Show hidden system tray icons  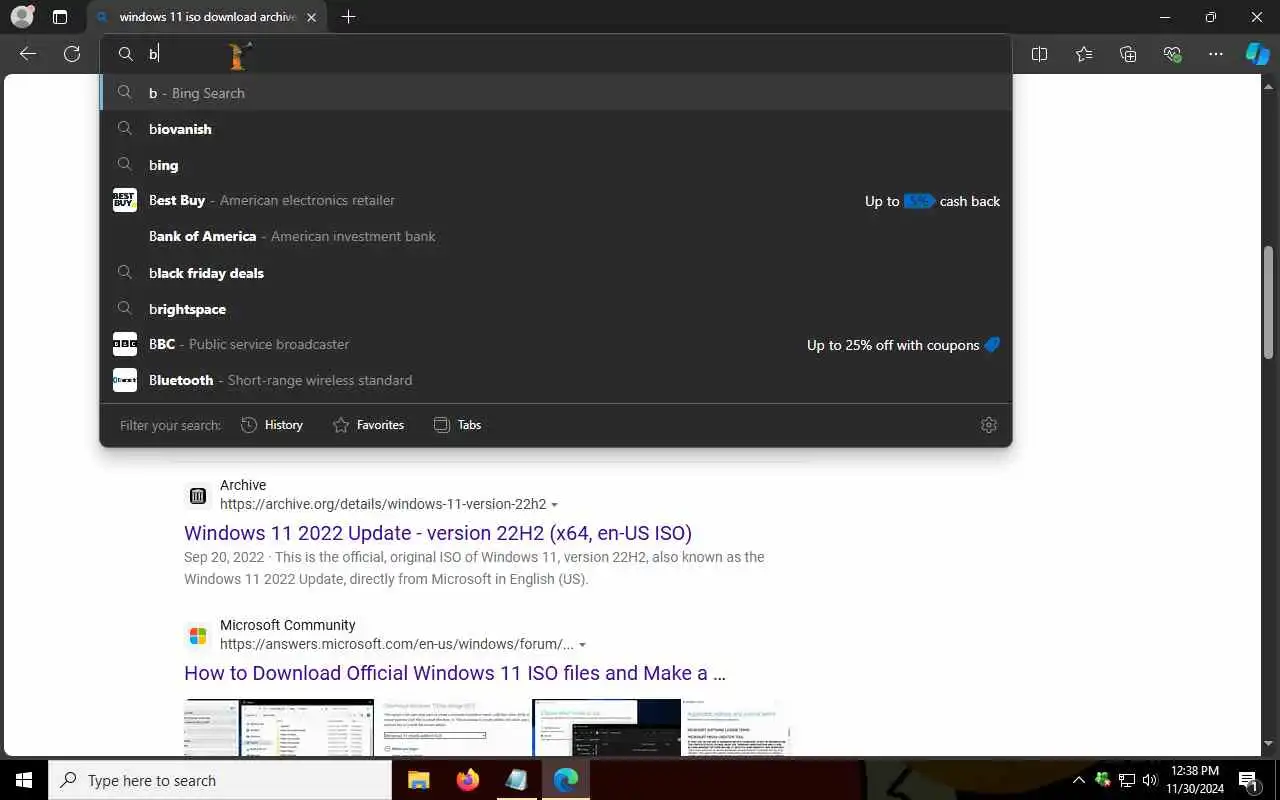pos(1079,780)
